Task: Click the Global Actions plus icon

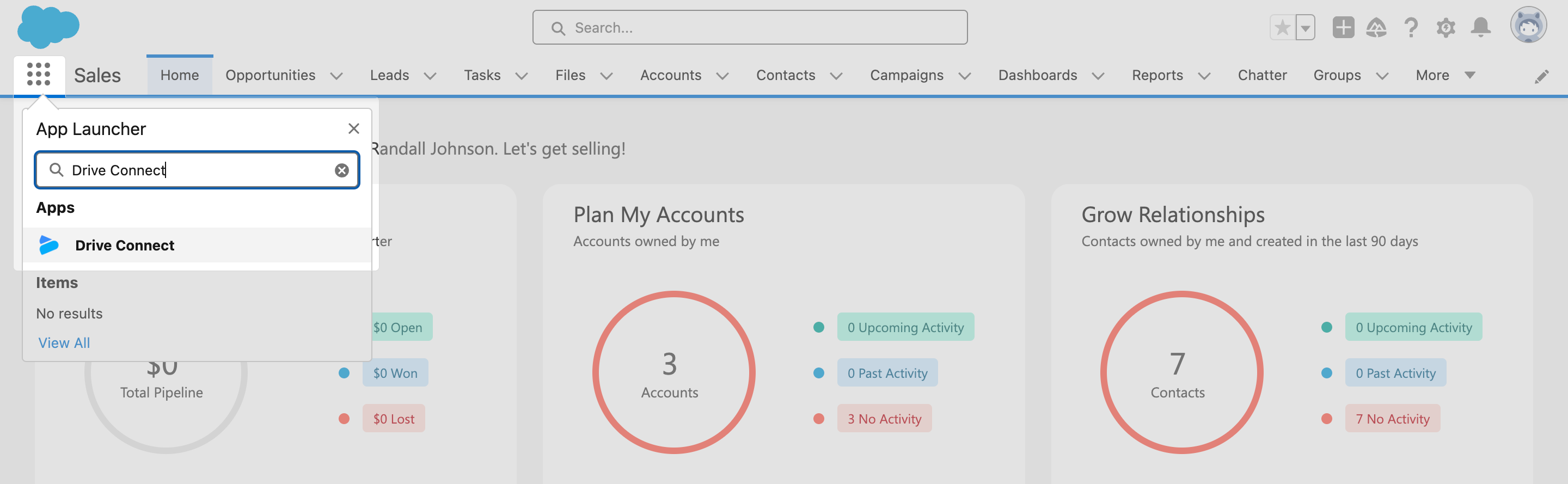Action: point(1343,28)
